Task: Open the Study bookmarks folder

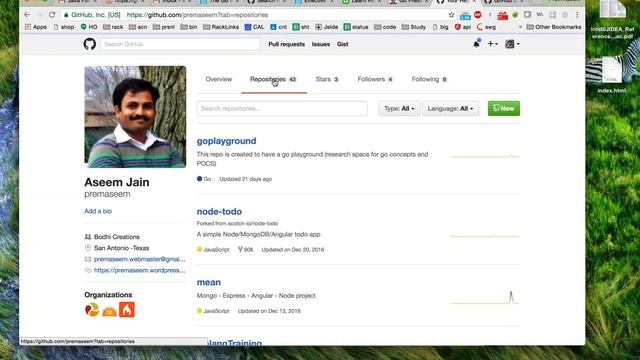Action: coord(413,27)
